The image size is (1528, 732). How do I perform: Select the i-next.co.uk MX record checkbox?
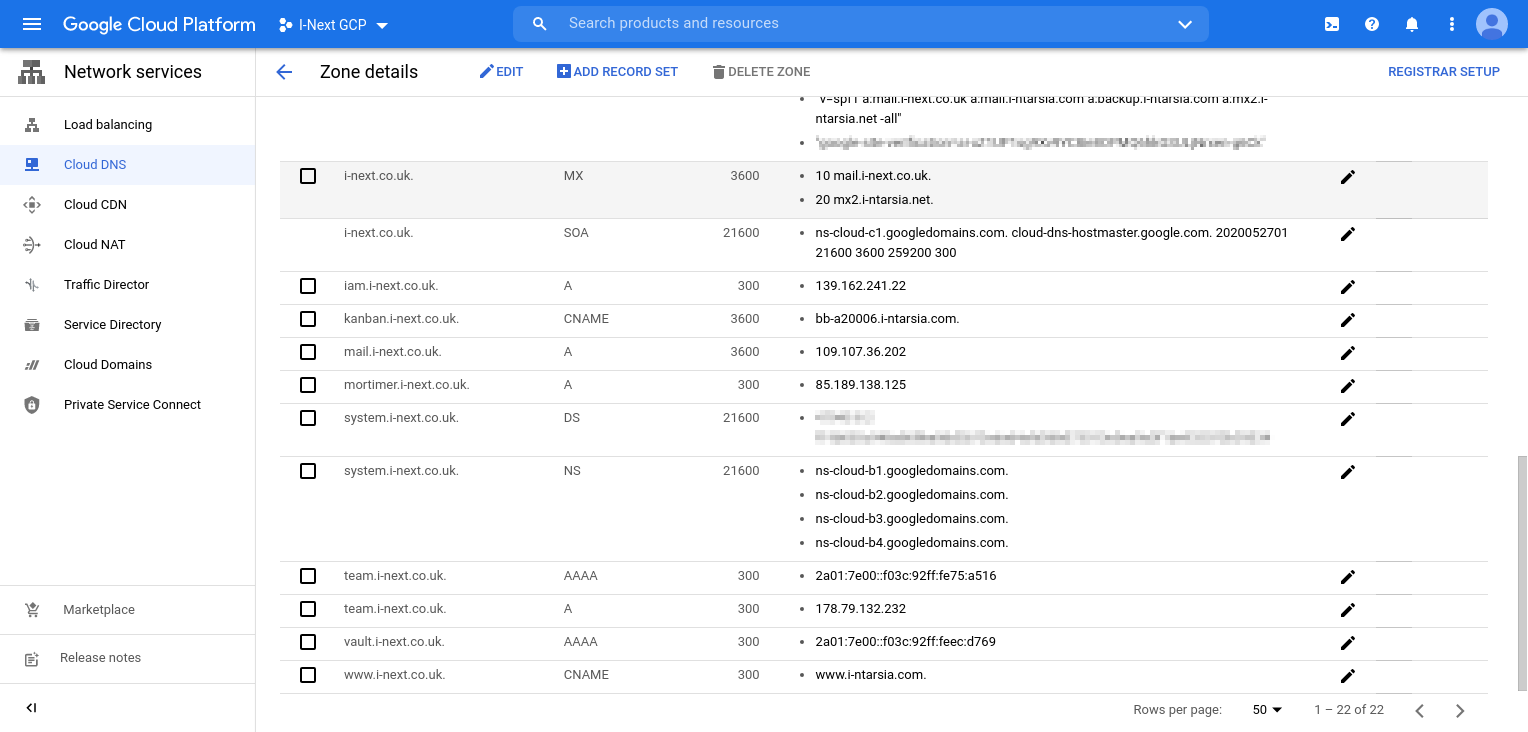tap(308, 176)
